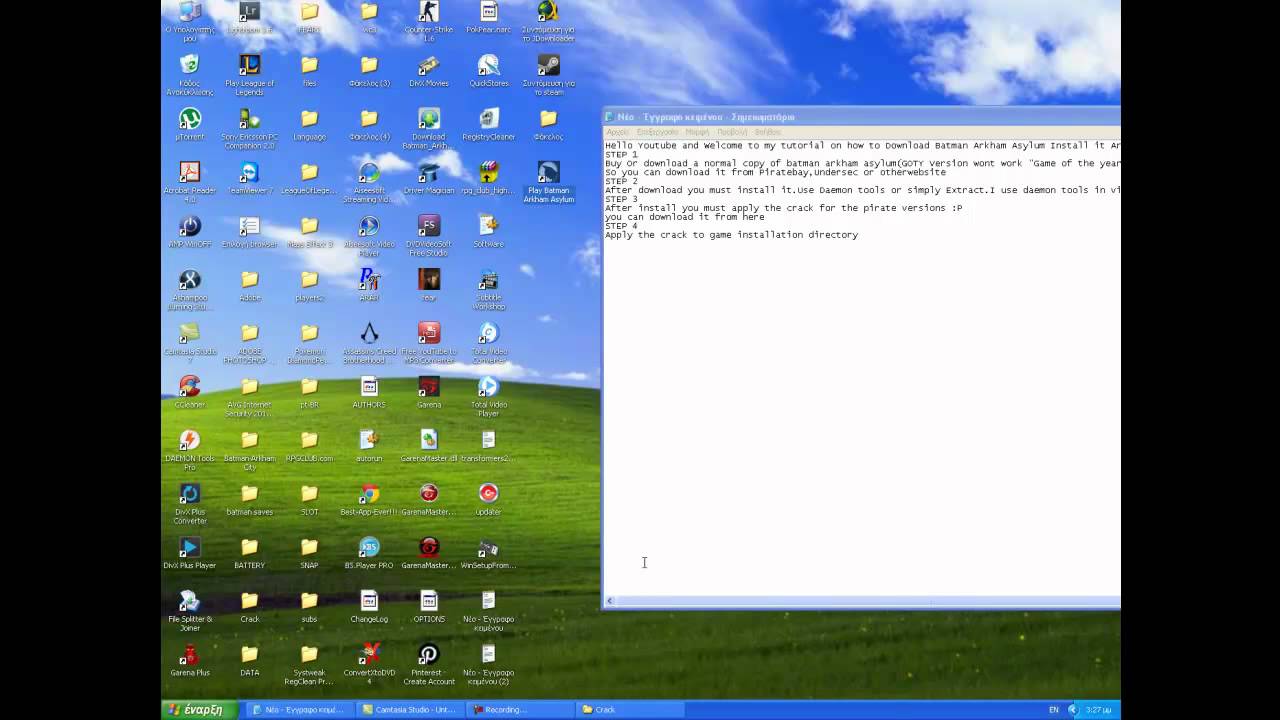The image size is (1280, 720).
Task: Click the EN language indicator
Action: 1053,710
